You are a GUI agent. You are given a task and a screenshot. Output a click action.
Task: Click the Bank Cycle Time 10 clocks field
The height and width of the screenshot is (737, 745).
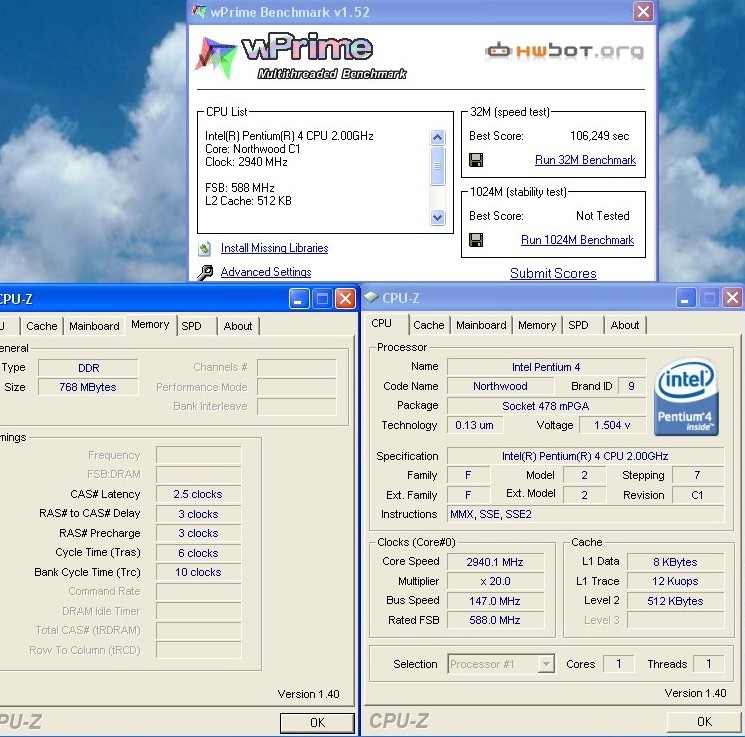(198, 572)
